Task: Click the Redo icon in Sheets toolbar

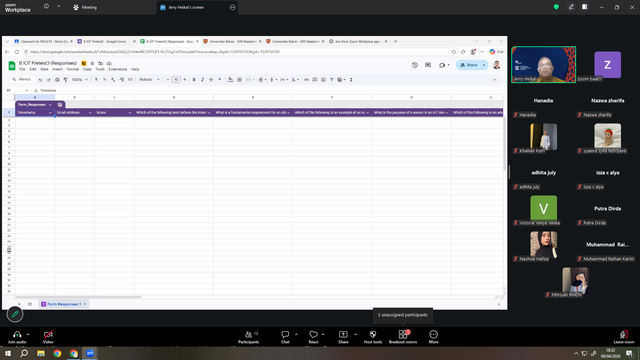Action: [49, 80]
